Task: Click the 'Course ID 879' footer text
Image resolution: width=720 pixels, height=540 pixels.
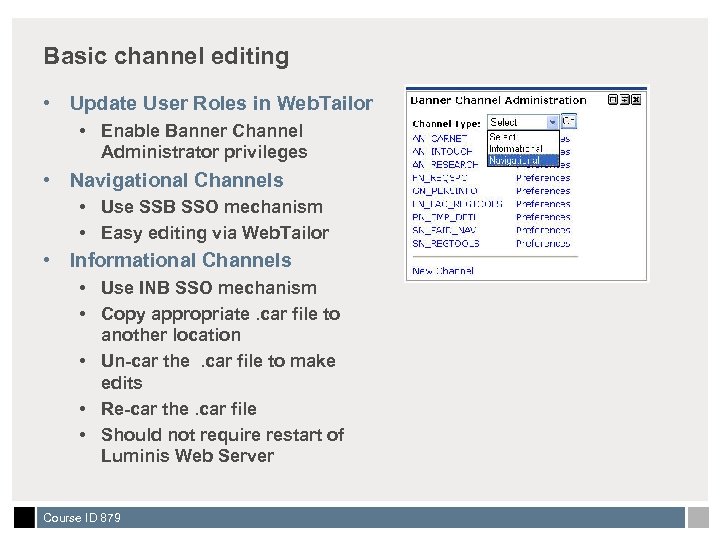Action: [x=82, y=518]
